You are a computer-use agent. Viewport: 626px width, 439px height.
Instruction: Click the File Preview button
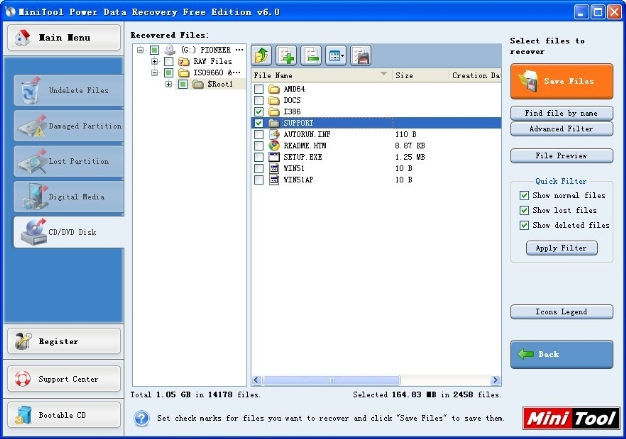(561, 156)
